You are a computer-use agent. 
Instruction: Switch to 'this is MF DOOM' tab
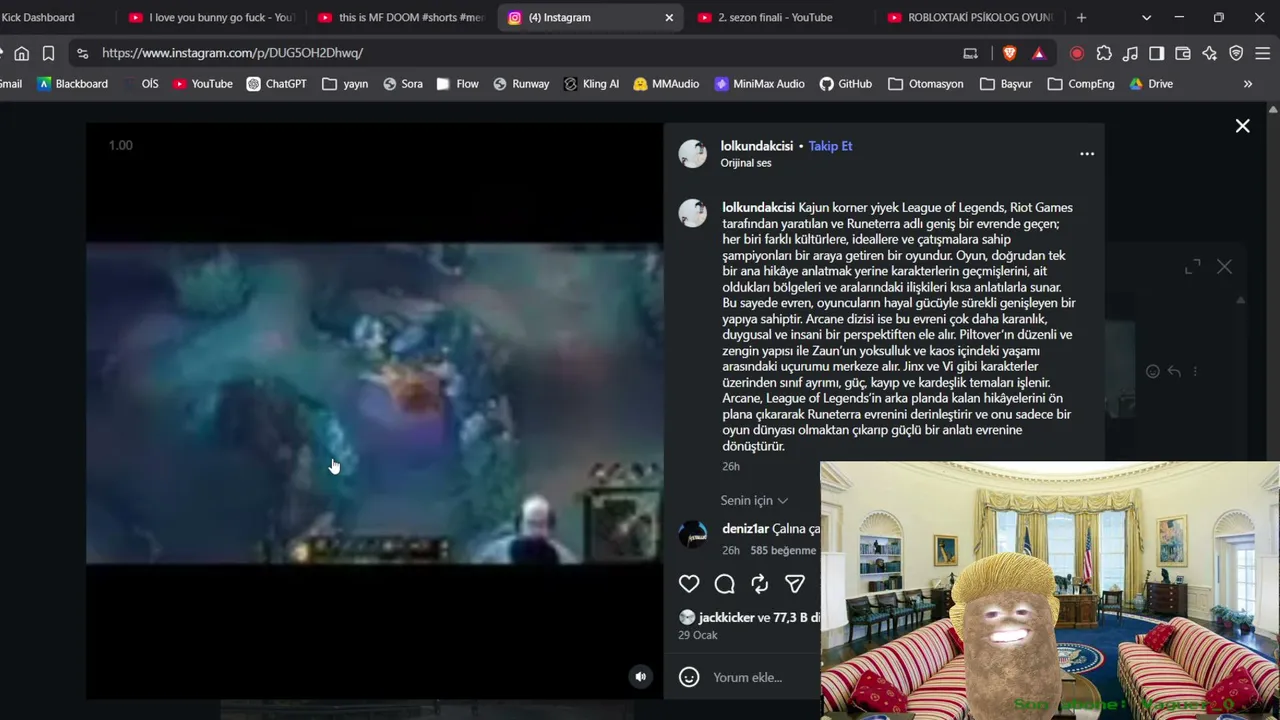click(x=401, y=17)
